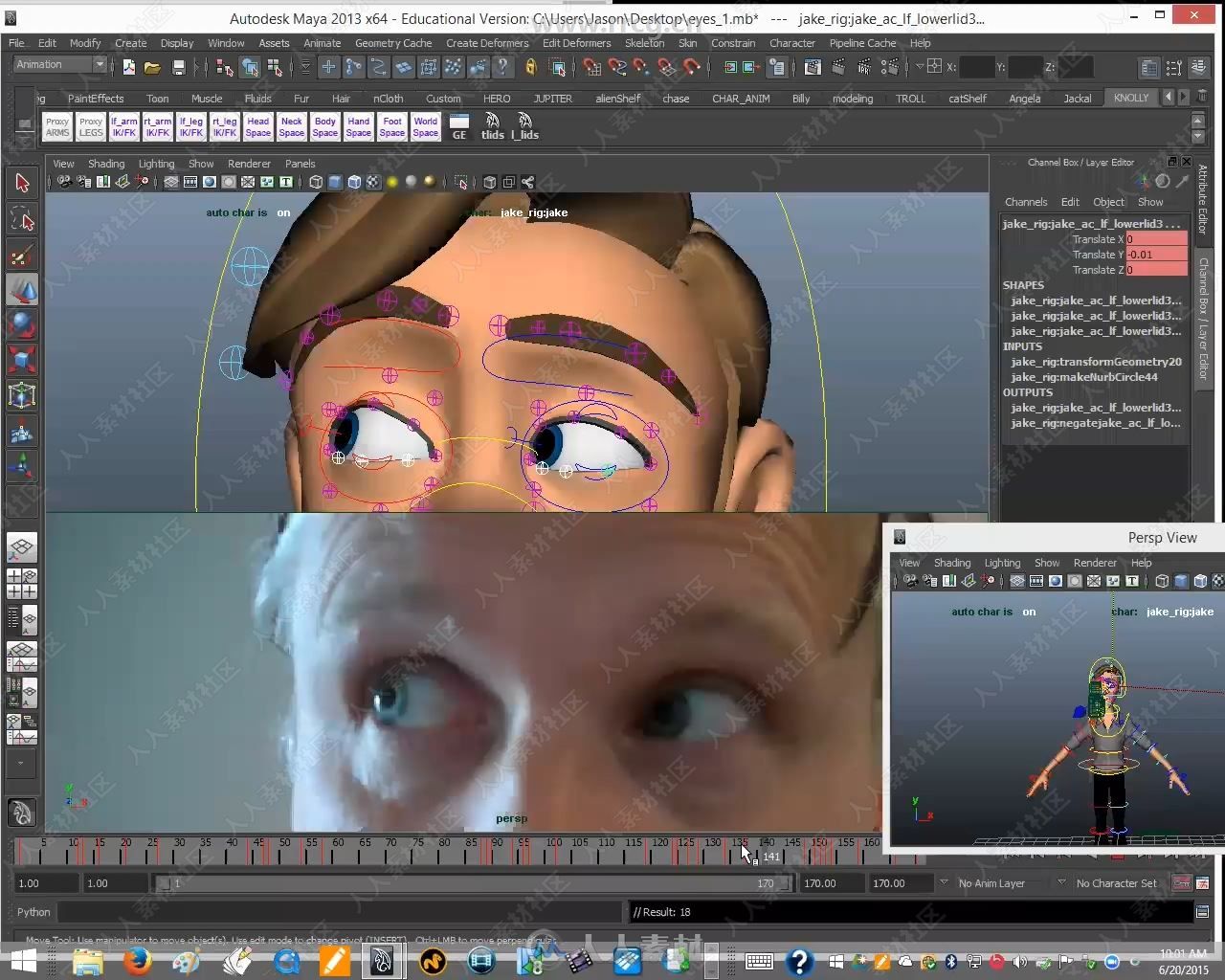Toggle the film gate icon in viewport toolbar
This screenshot has width=1225, height=980.
[190, 182]
